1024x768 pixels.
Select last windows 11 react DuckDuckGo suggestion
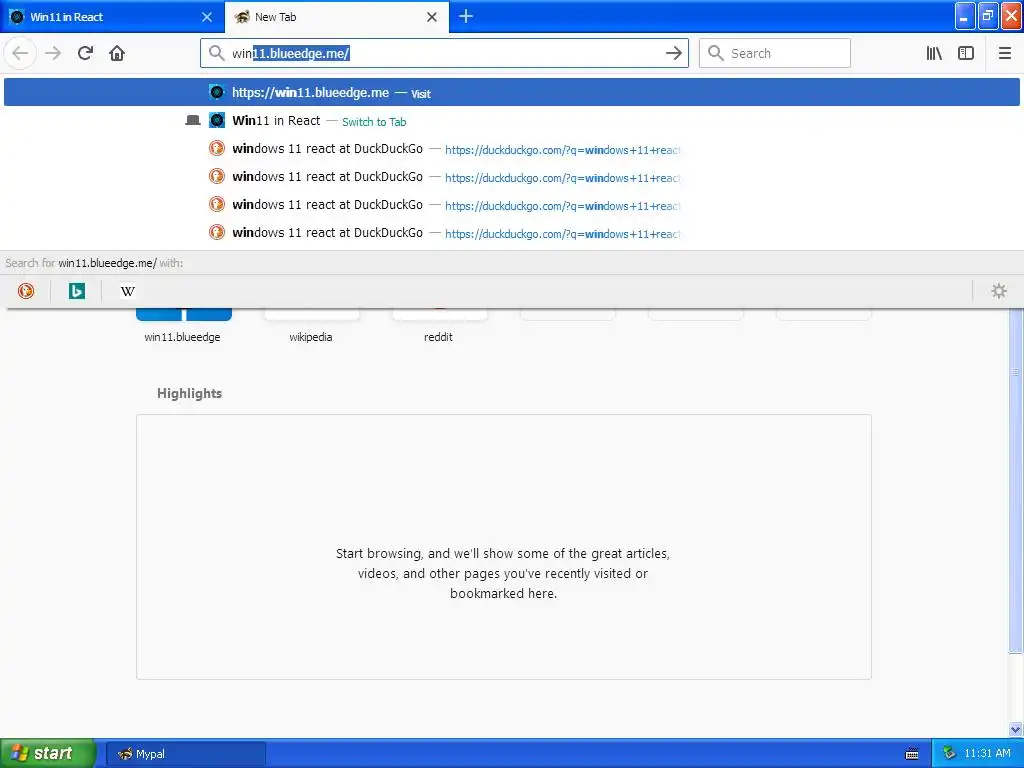click(x=511, y=233)
